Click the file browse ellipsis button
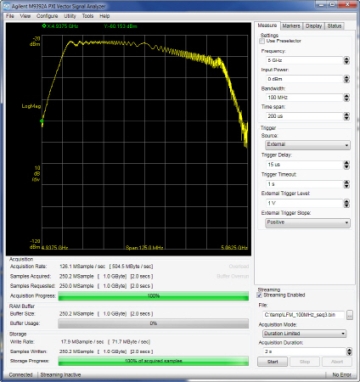Screen dimensions: 360x382 349,315
